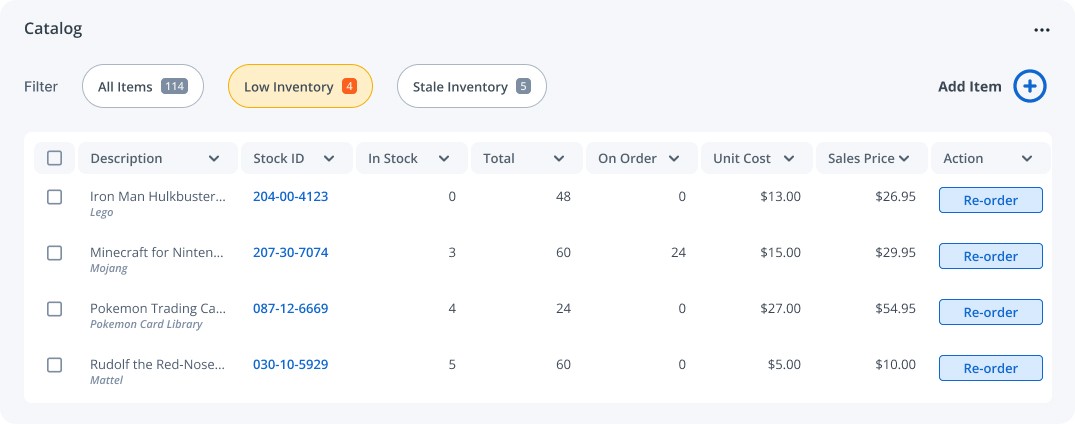Expand the Description column dropdown

[x=214, y=158]
